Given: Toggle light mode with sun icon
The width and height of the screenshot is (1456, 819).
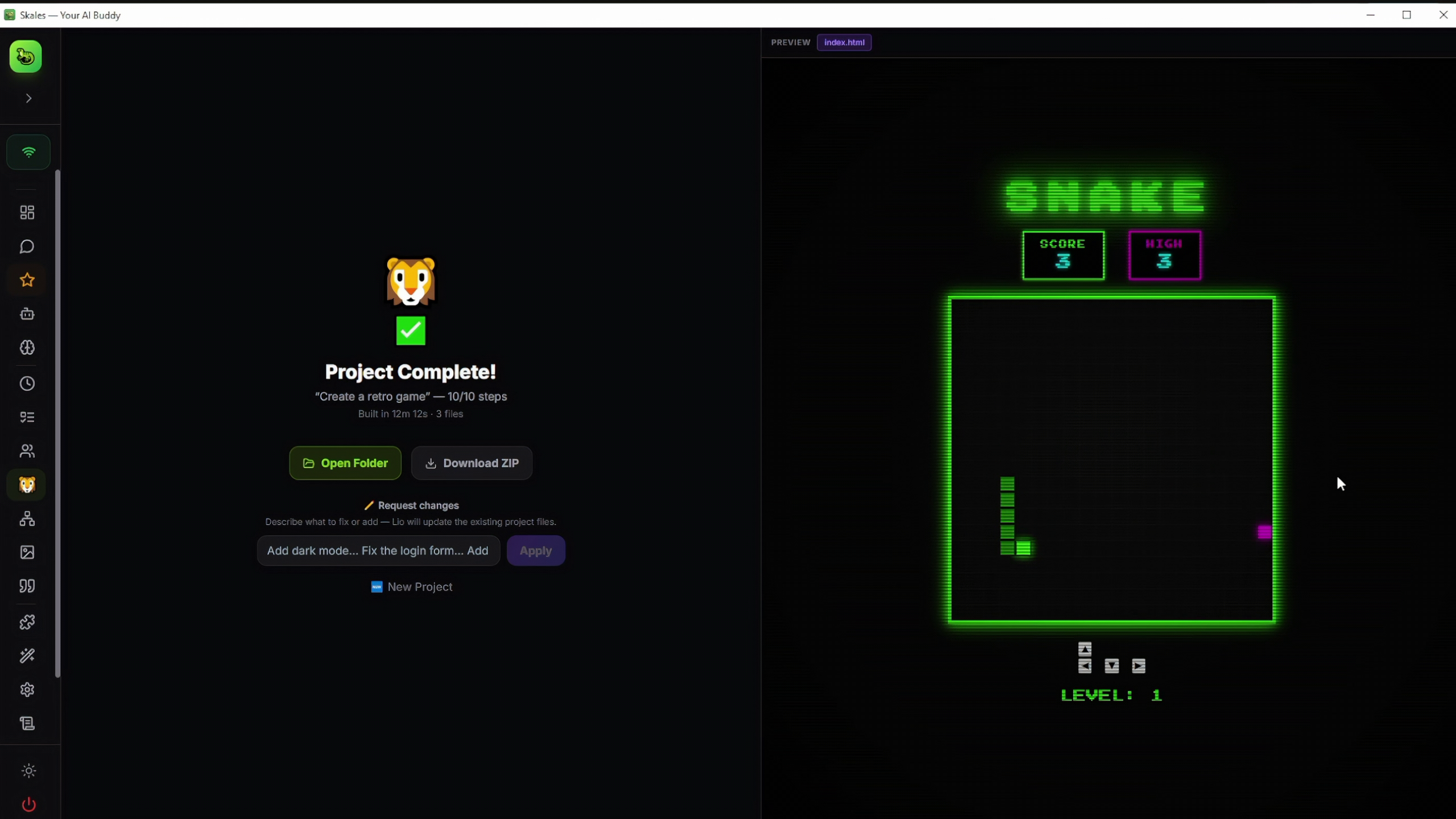Looking at the screenshot, I should coord(28,771).
